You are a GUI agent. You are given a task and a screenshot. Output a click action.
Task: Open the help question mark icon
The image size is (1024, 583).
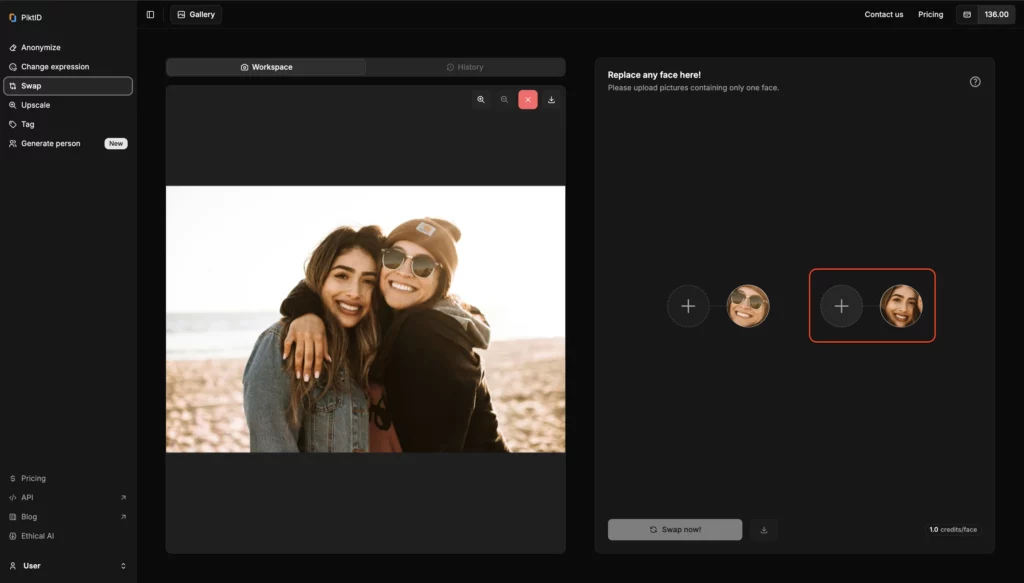click(x=975, y=82)
